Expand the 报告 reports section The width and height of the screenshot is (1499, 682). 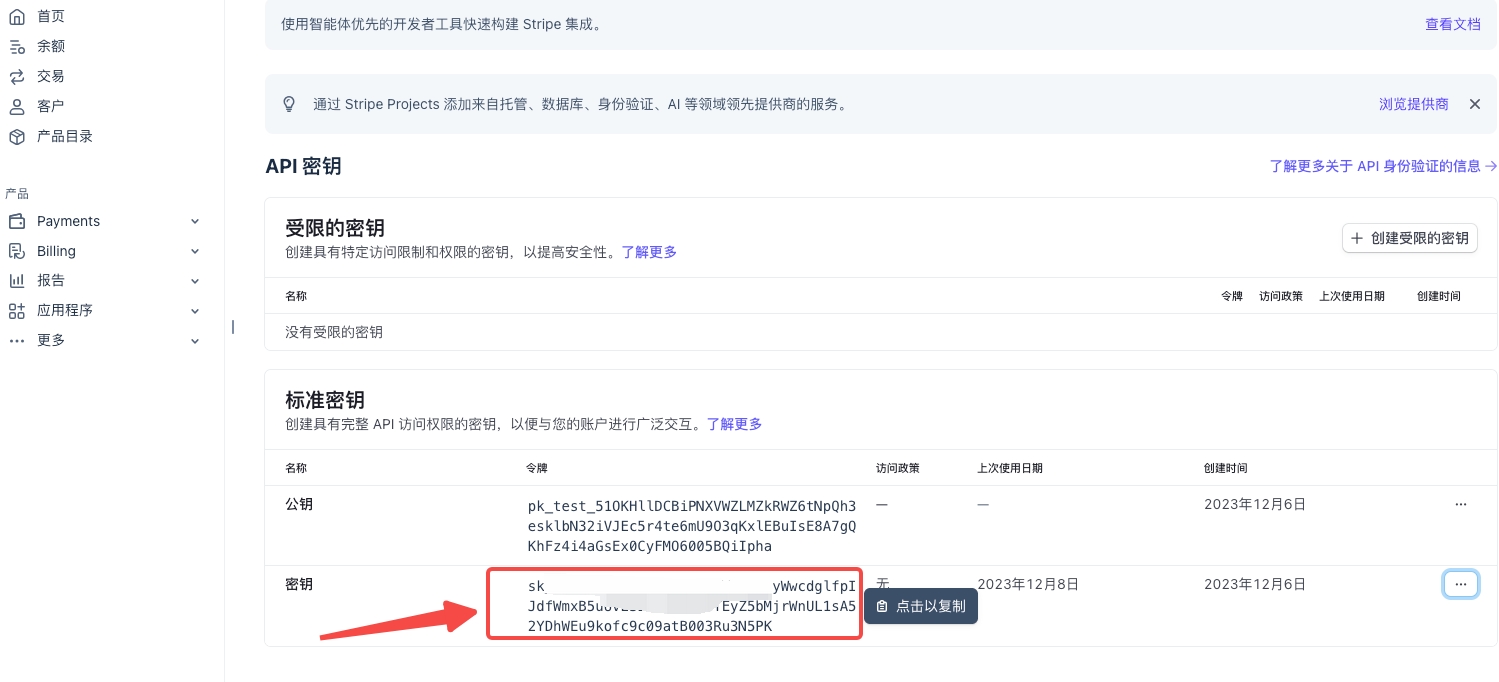(x=195, y=281)
